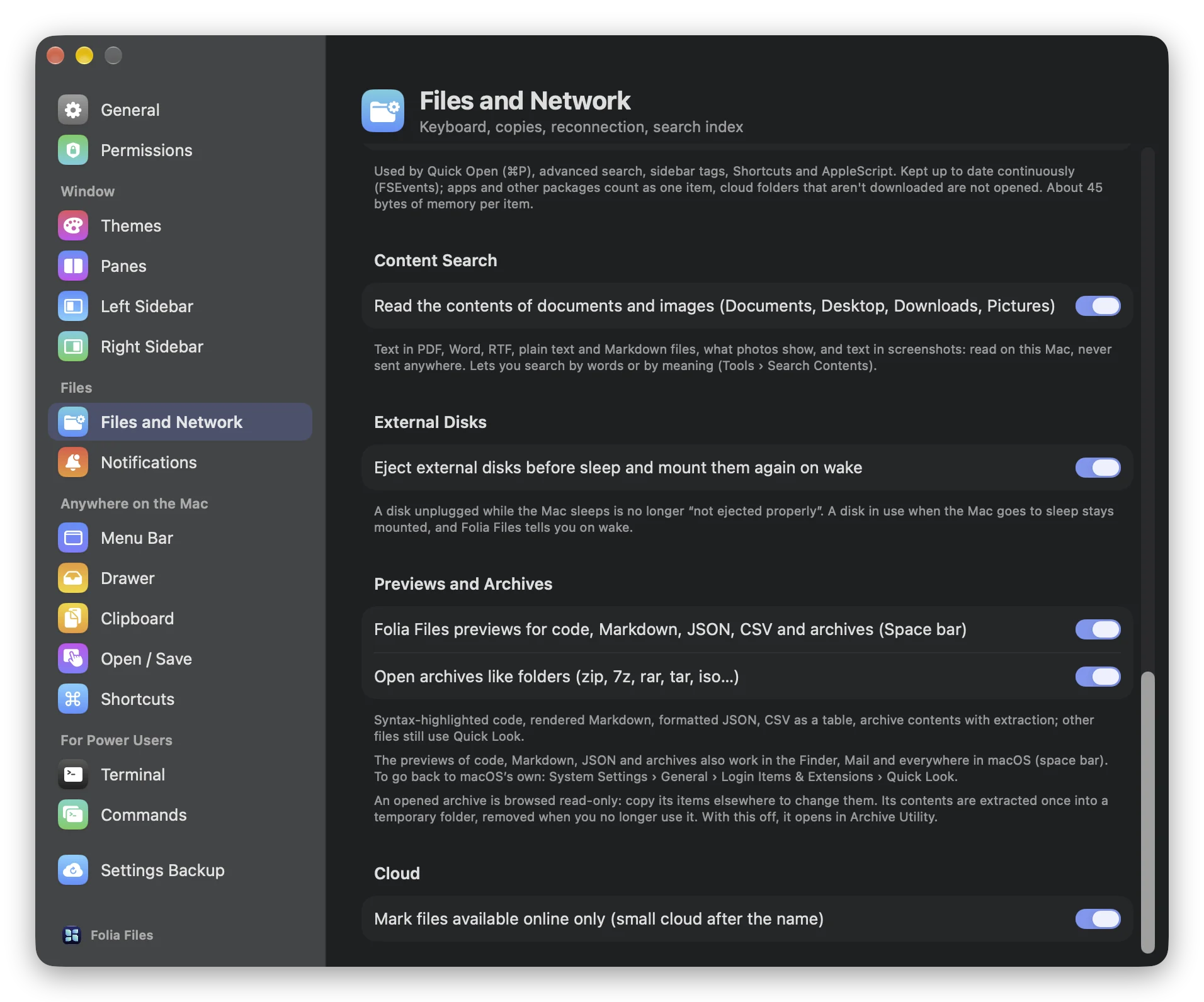Toggle reading contents of documents and images
Image resolution: width=1204 pixels, height=1002 pixels.
(x=1098, y=306)
